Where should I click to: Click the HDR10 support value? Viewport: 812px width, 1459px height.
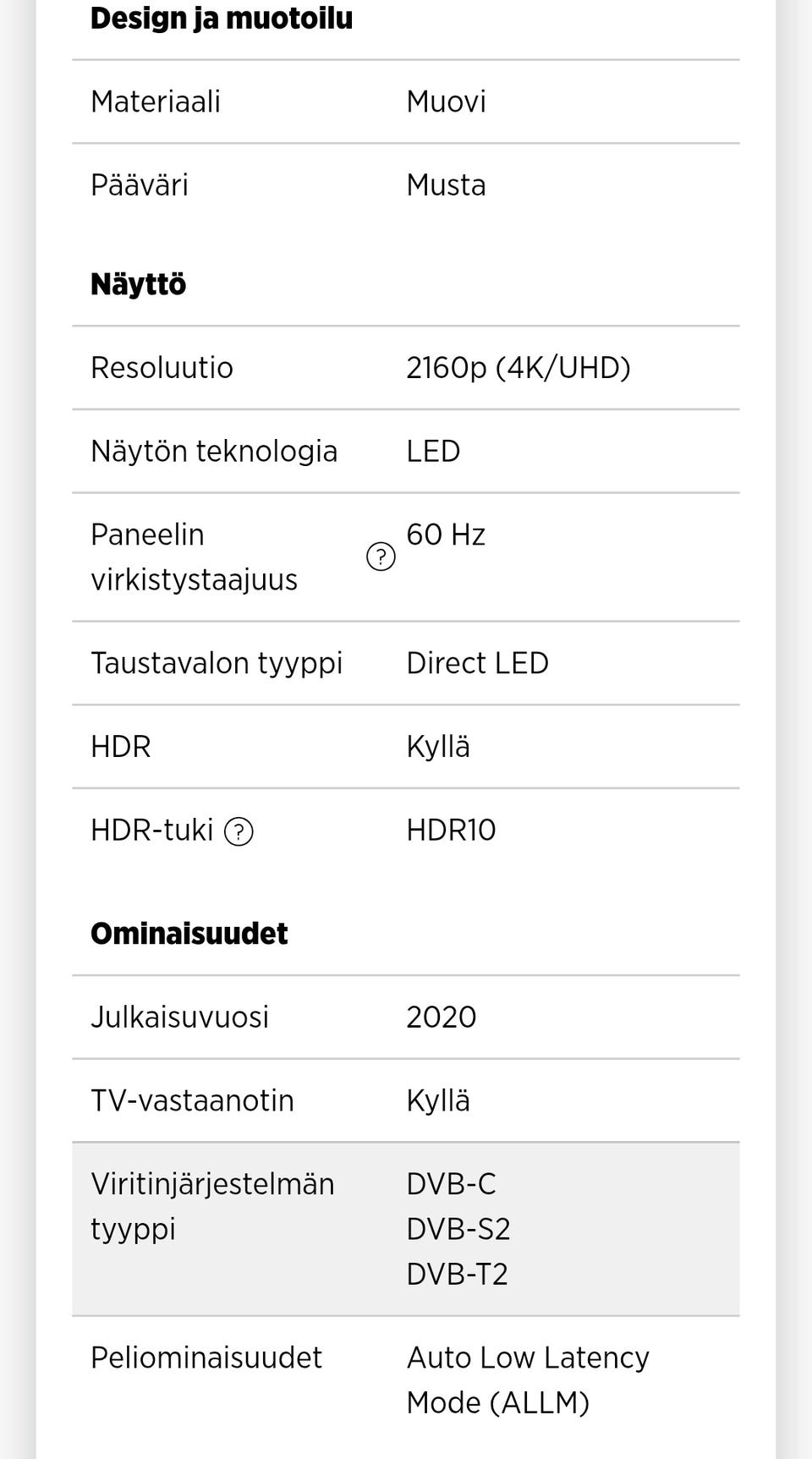click(451, 831)
